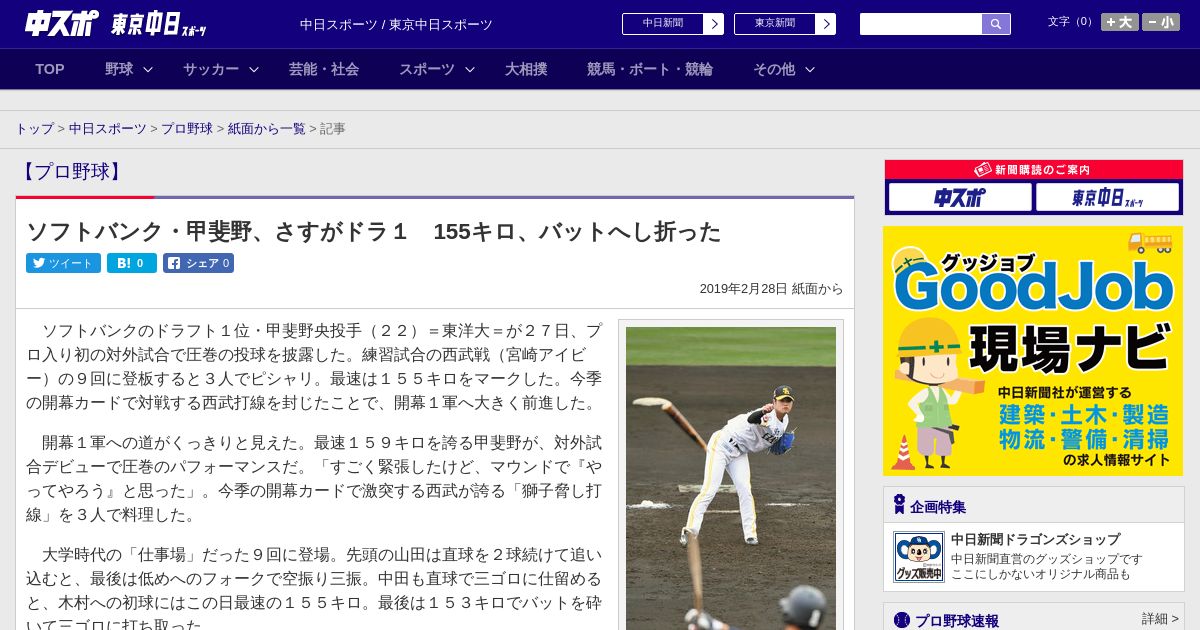Click the 中スポ logo in header

click(62, 23)
